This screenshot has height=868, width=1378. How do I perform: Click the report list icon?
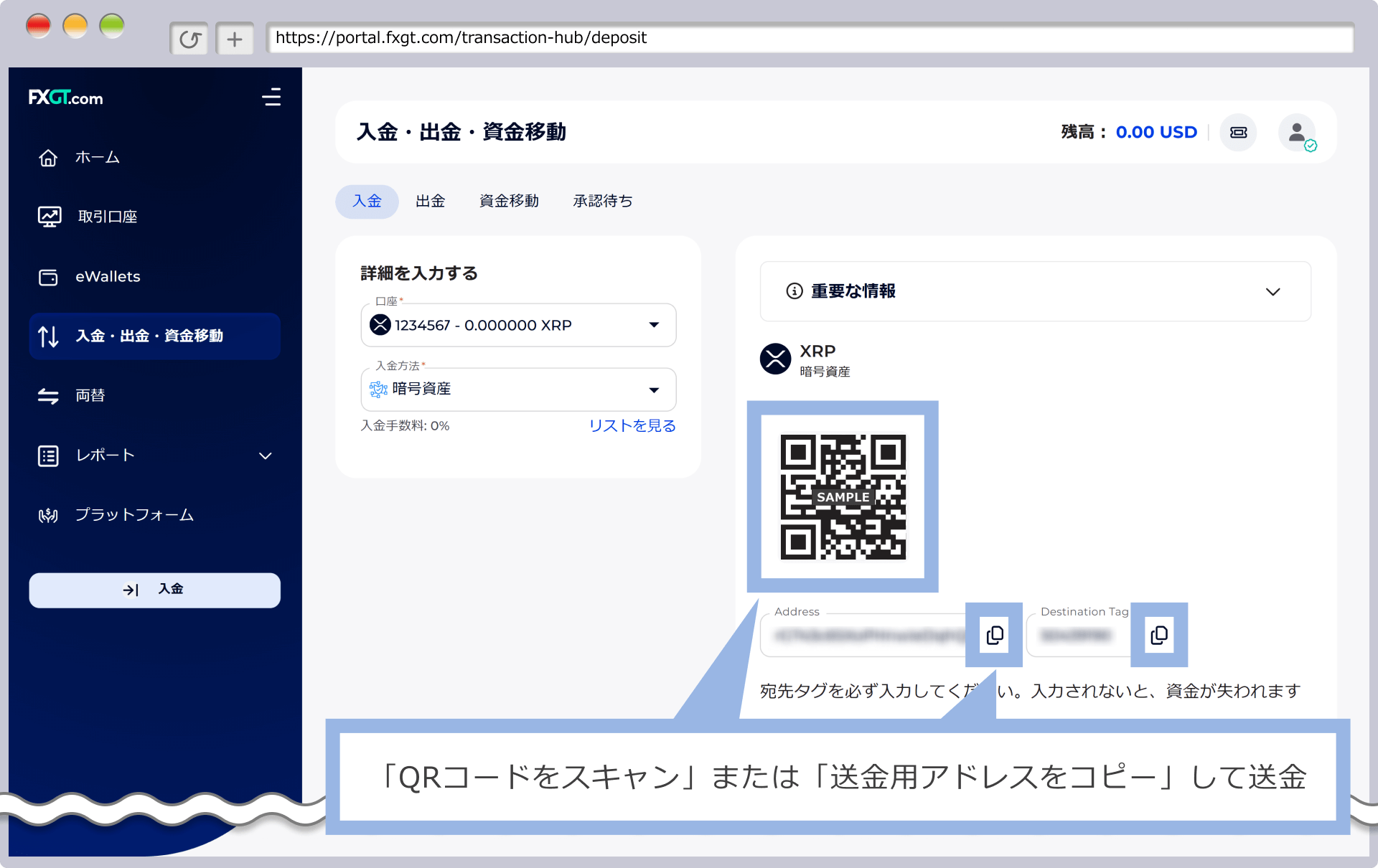click(x=48, y=456)
